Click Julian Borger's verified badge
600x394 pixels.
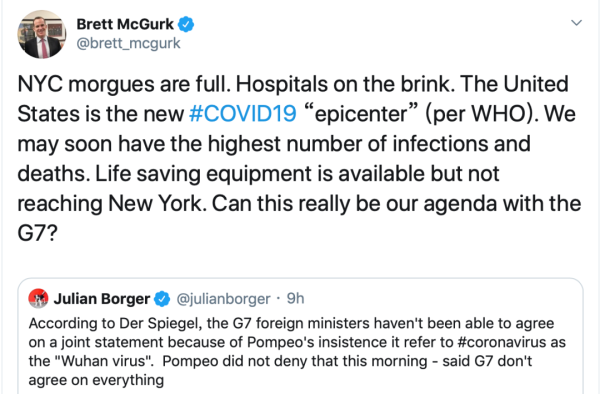pos(162,299)
